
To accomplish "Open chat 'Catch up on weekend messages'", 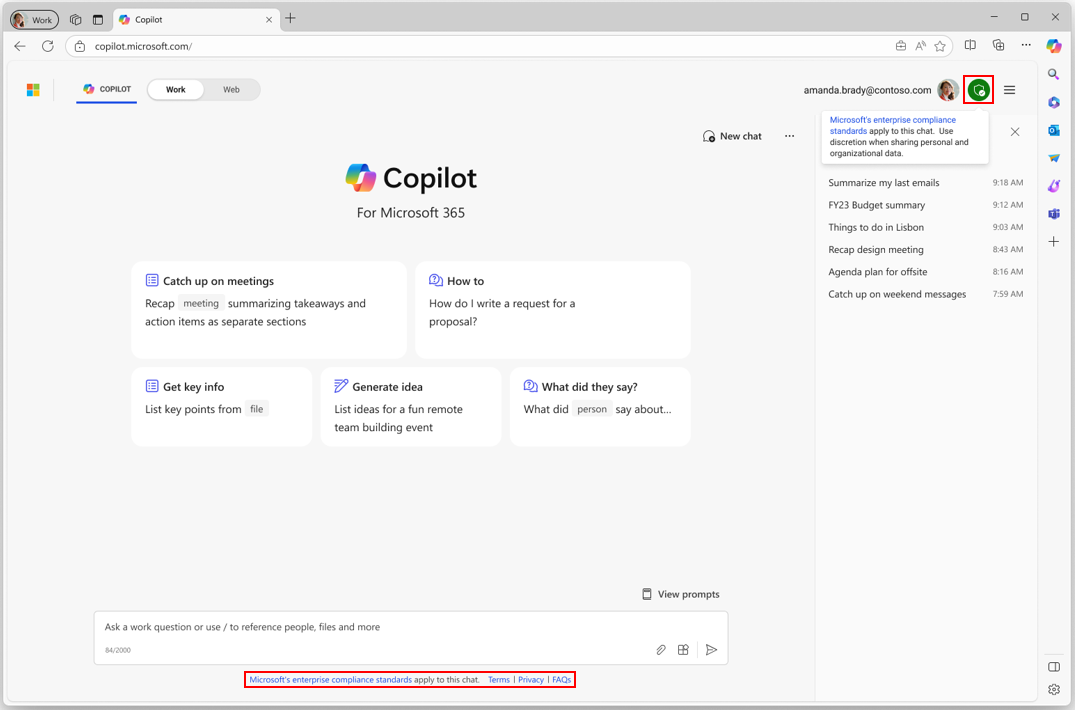I will [926, 294].
